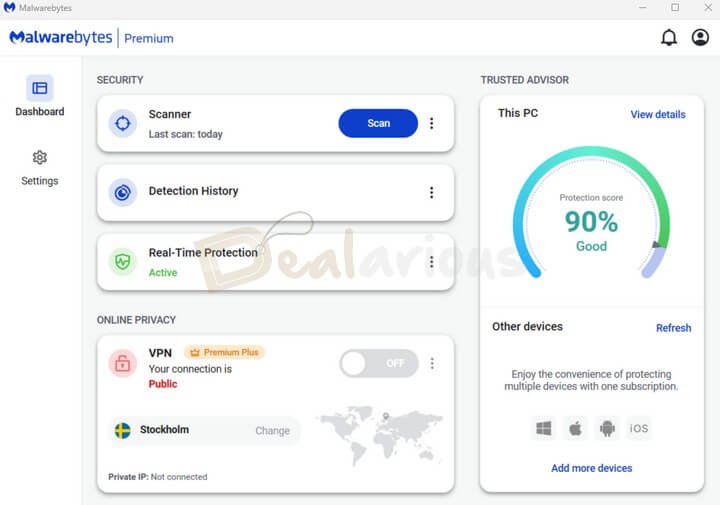Click the protection score gauge
This screenshot has height=505, width=720.
(591, 212)
